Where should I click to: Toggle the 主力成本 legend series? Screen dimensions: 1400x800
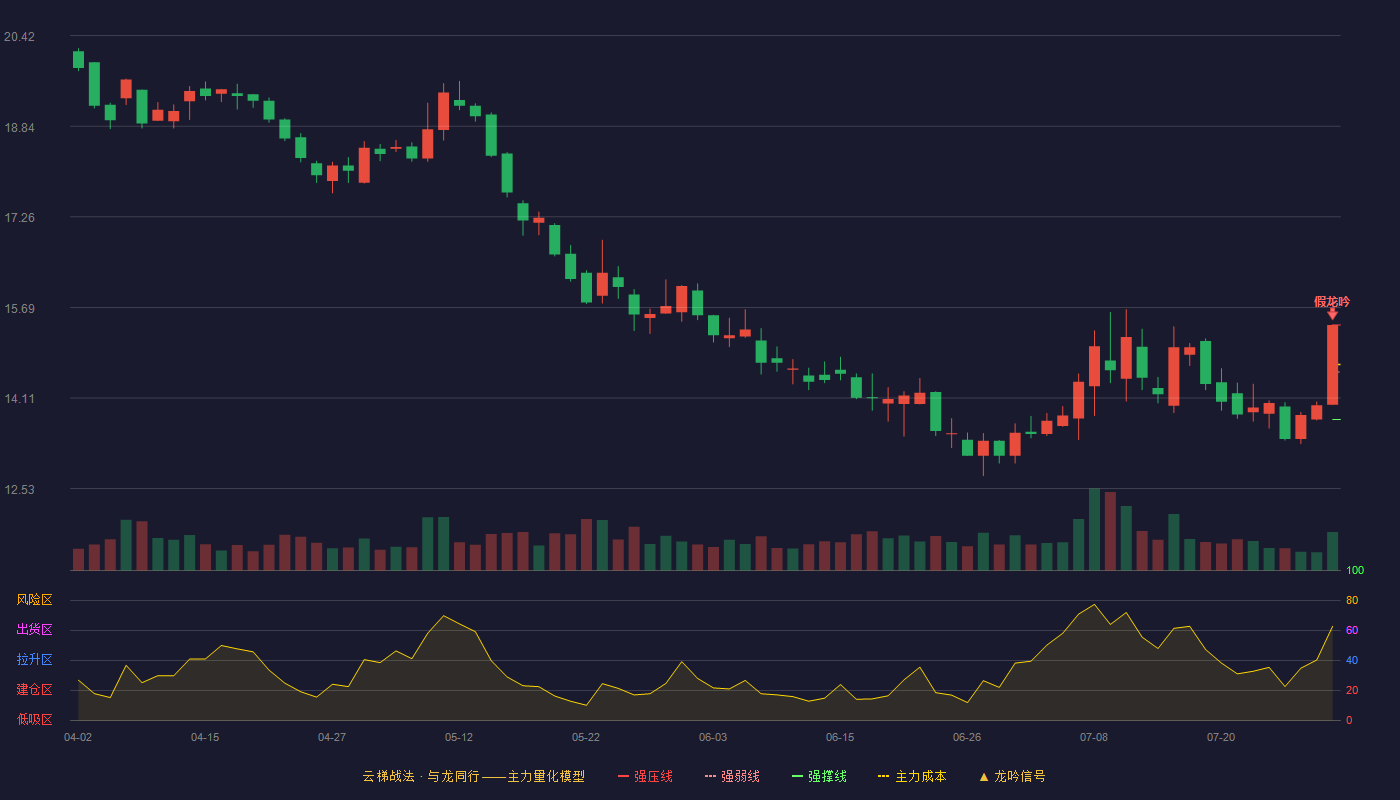(x=912, y=776)
